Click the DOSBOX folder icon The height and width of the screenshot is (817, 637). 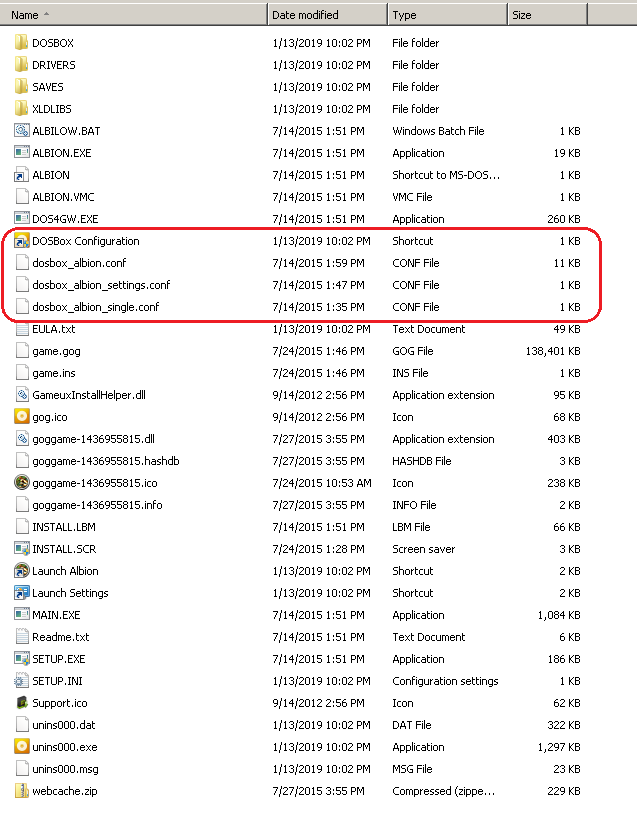(x=21, y=43)
